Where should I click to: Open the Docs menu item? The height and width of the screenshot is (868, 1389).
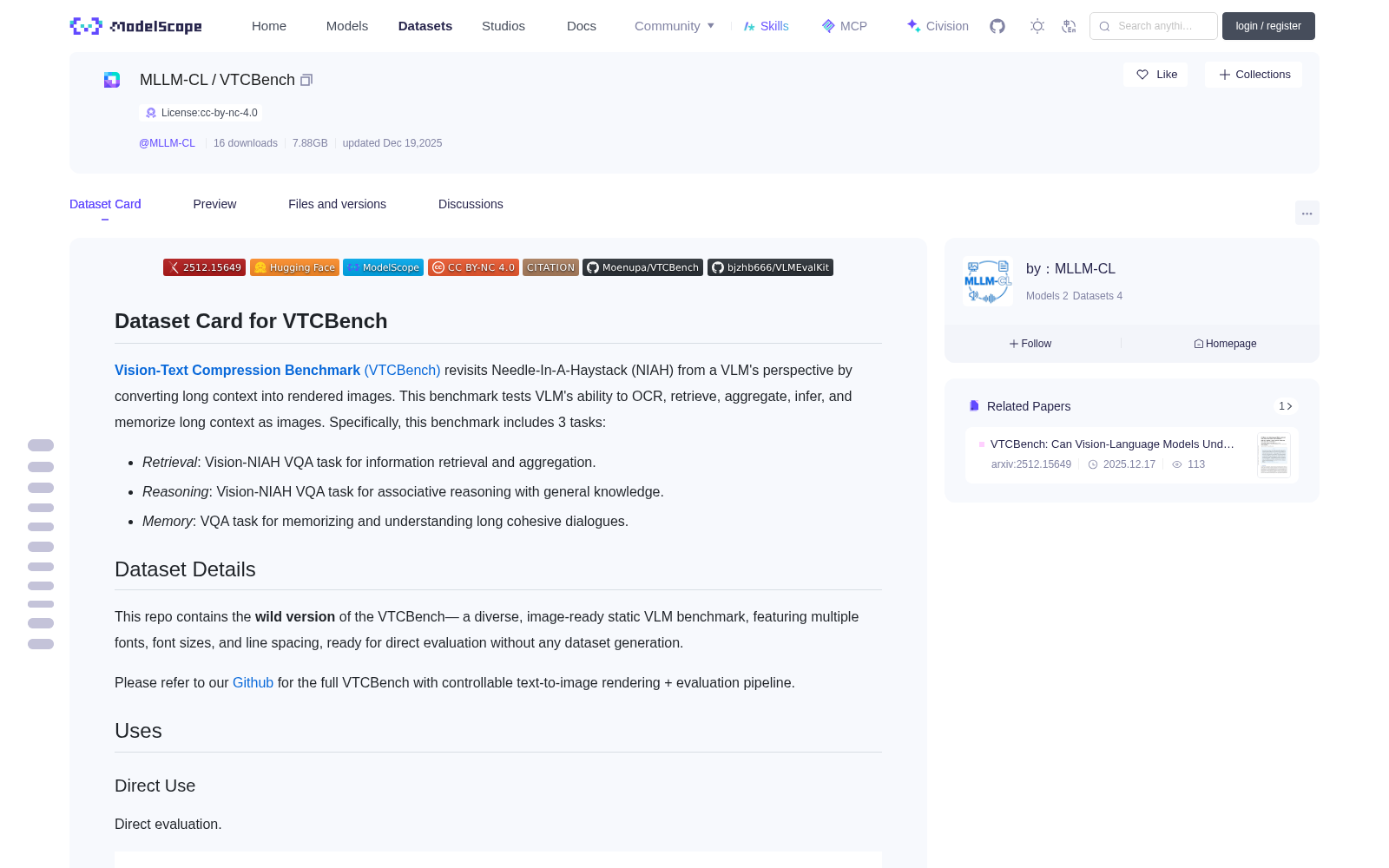[582, 26]
